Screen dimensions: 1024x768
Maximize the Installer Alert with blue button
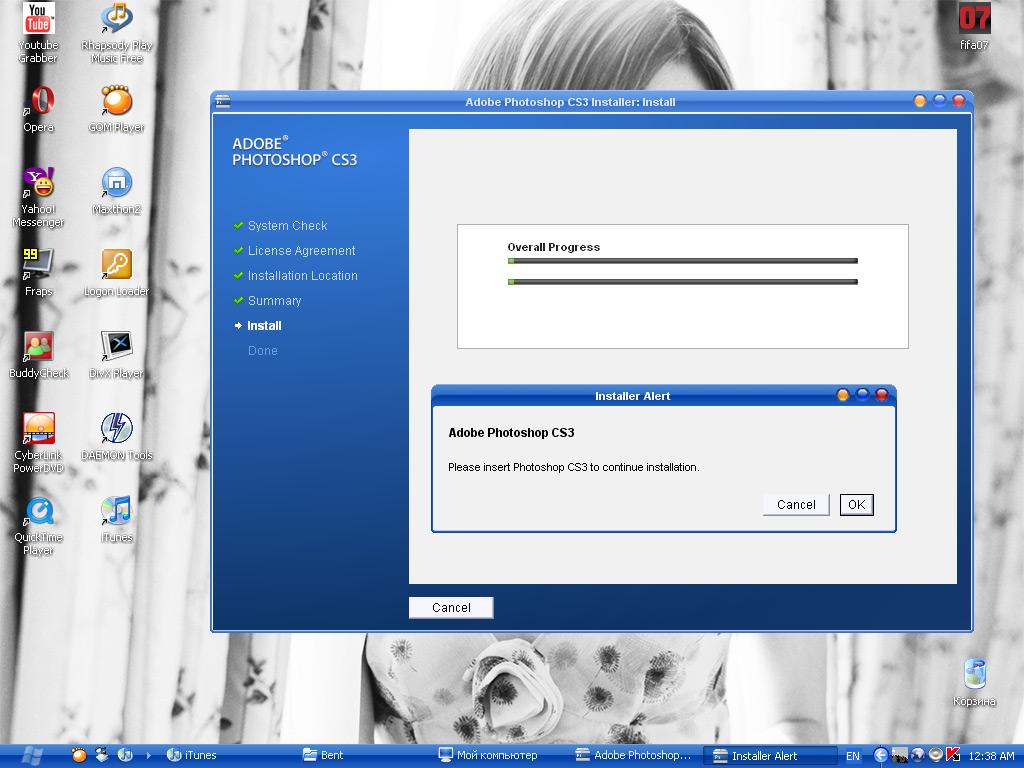pos(862,394)
